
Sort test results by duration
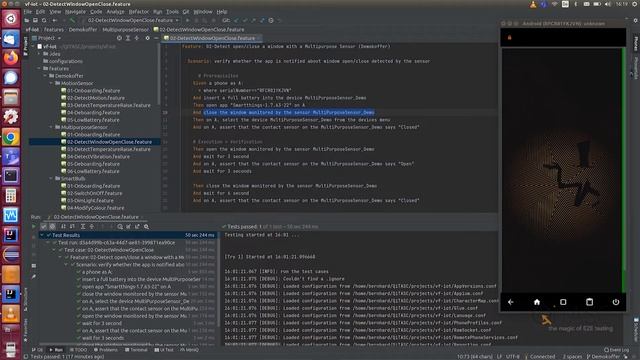(72, 227)
